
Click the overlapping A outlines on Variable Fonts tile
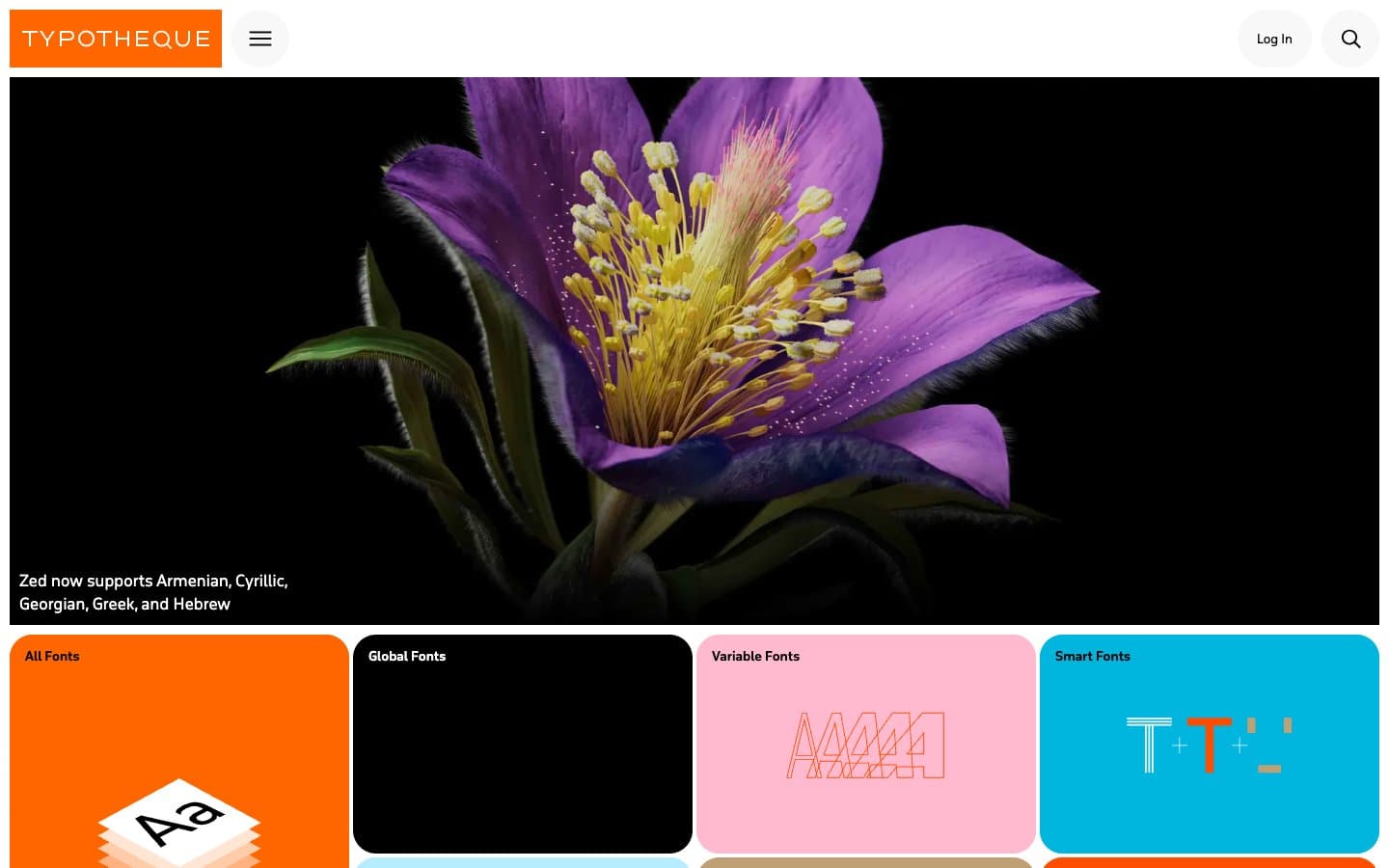click(x=865, y=745)
